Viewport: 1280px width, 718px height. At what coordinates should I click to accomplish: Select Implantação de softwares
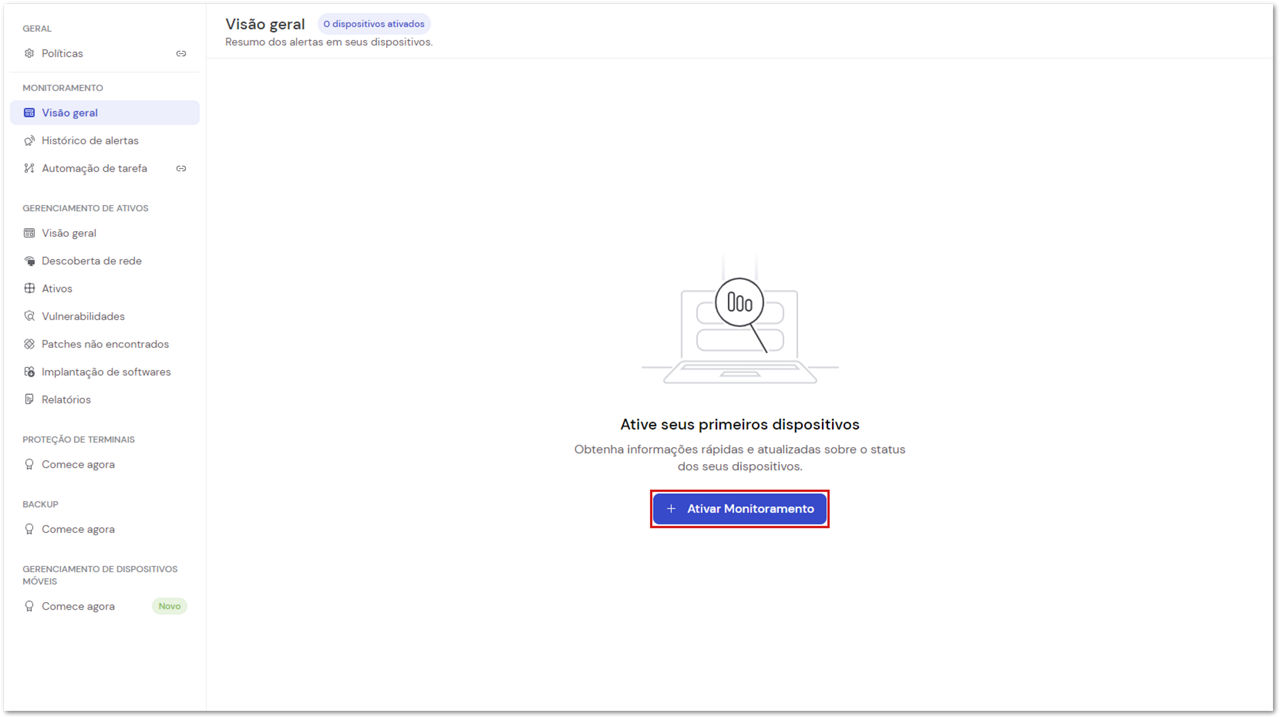(x=105, y=372)
